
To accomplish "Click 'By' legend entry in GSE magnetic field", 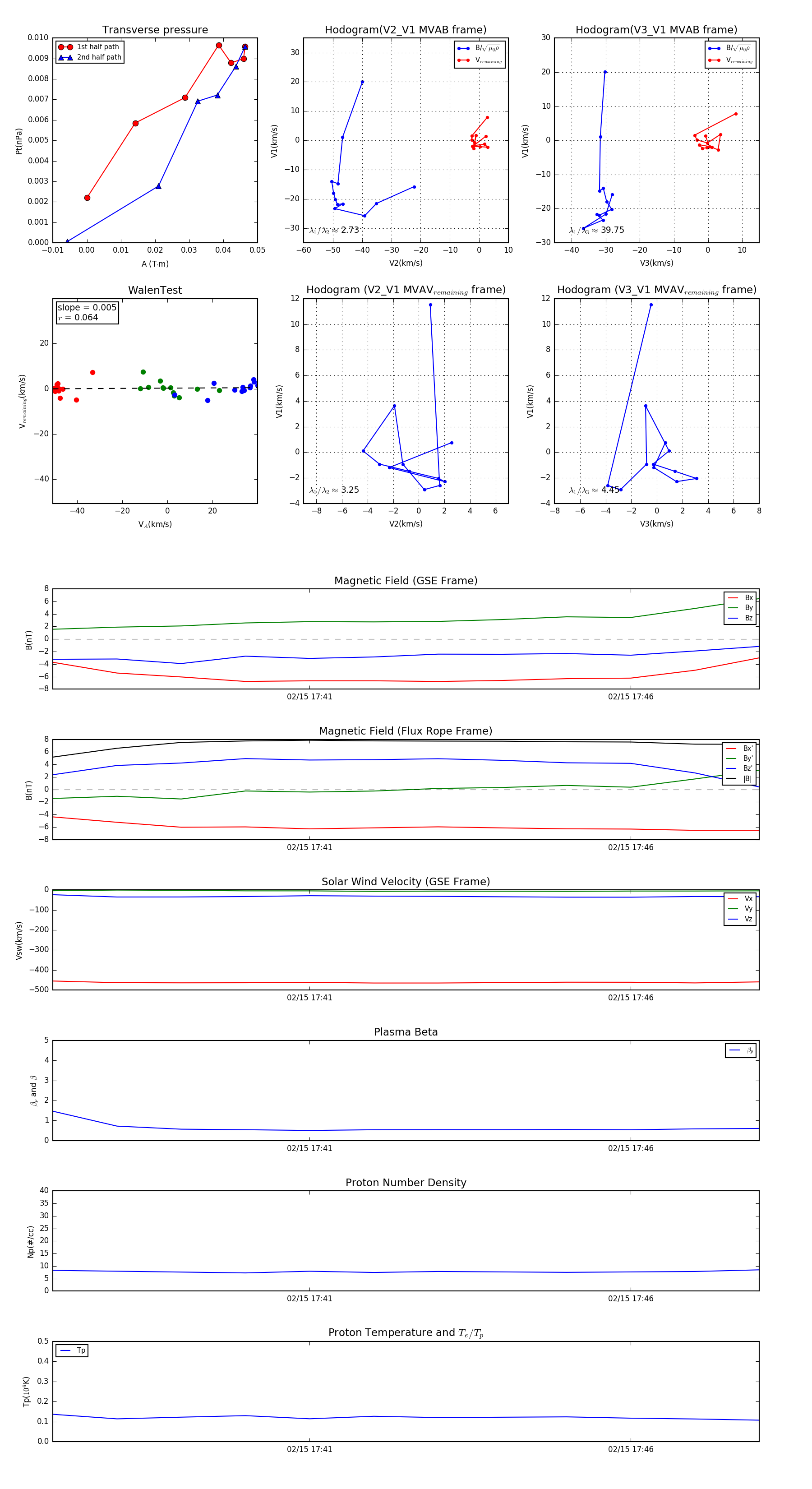I will [740, 607].
